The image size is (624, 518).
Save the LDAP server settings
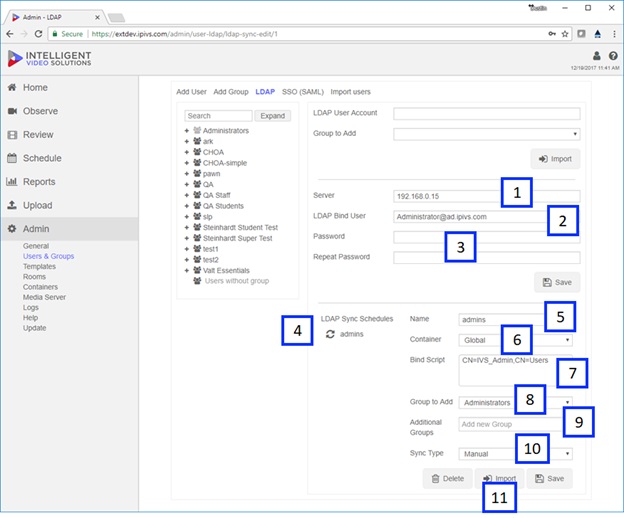(x=557, y=282)
